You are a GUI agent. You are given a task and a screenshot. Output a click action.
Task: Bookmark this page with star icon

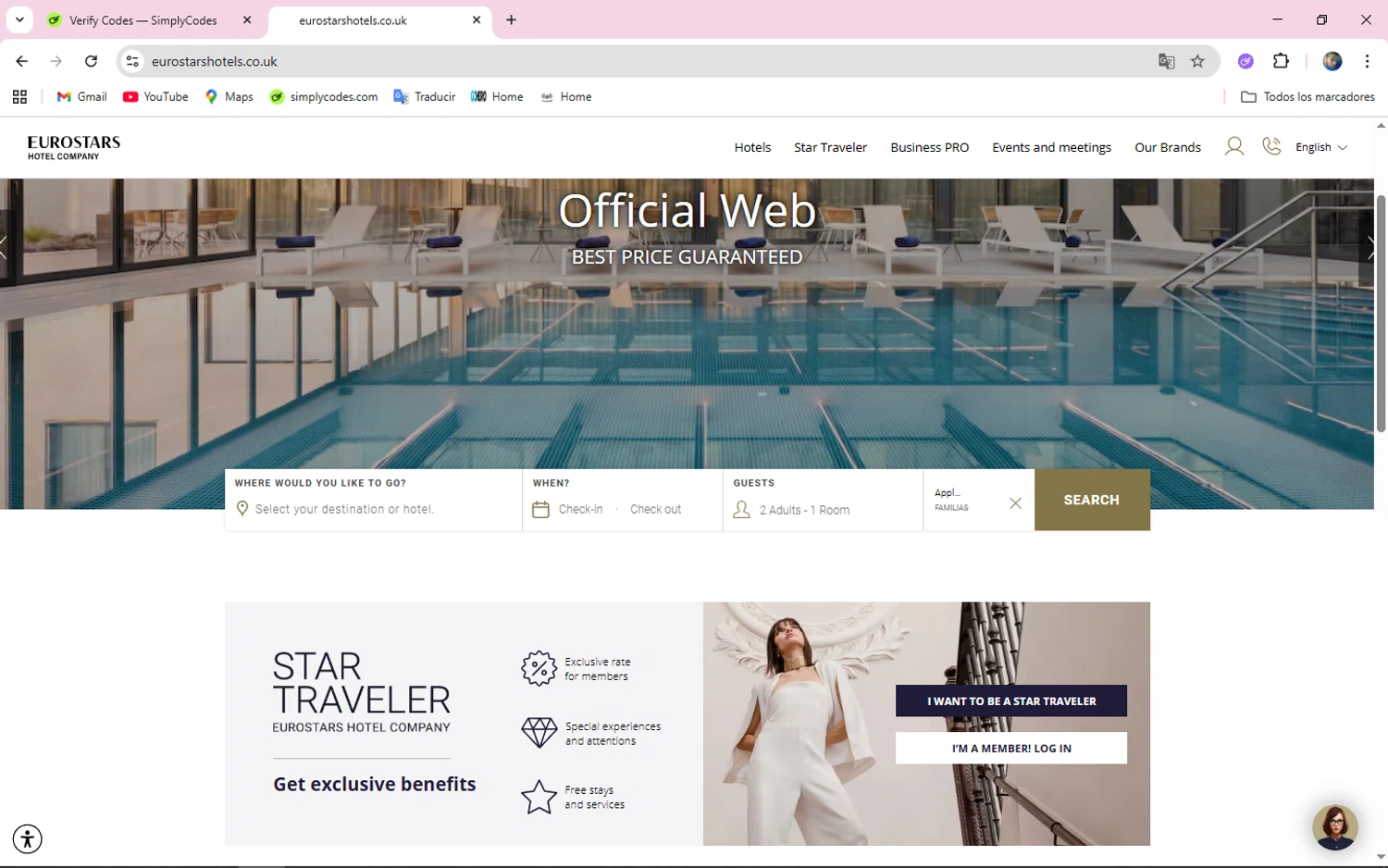tap(1197, 61)
